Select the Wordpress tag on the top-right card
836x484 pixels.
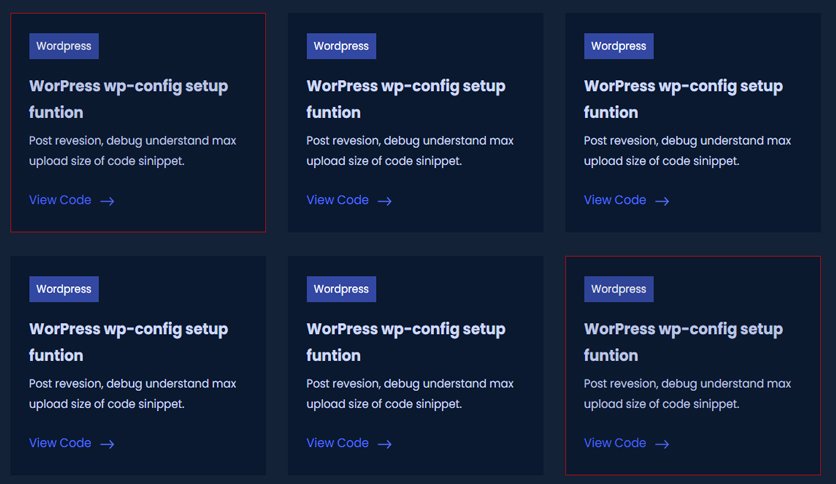pos(618,46)
